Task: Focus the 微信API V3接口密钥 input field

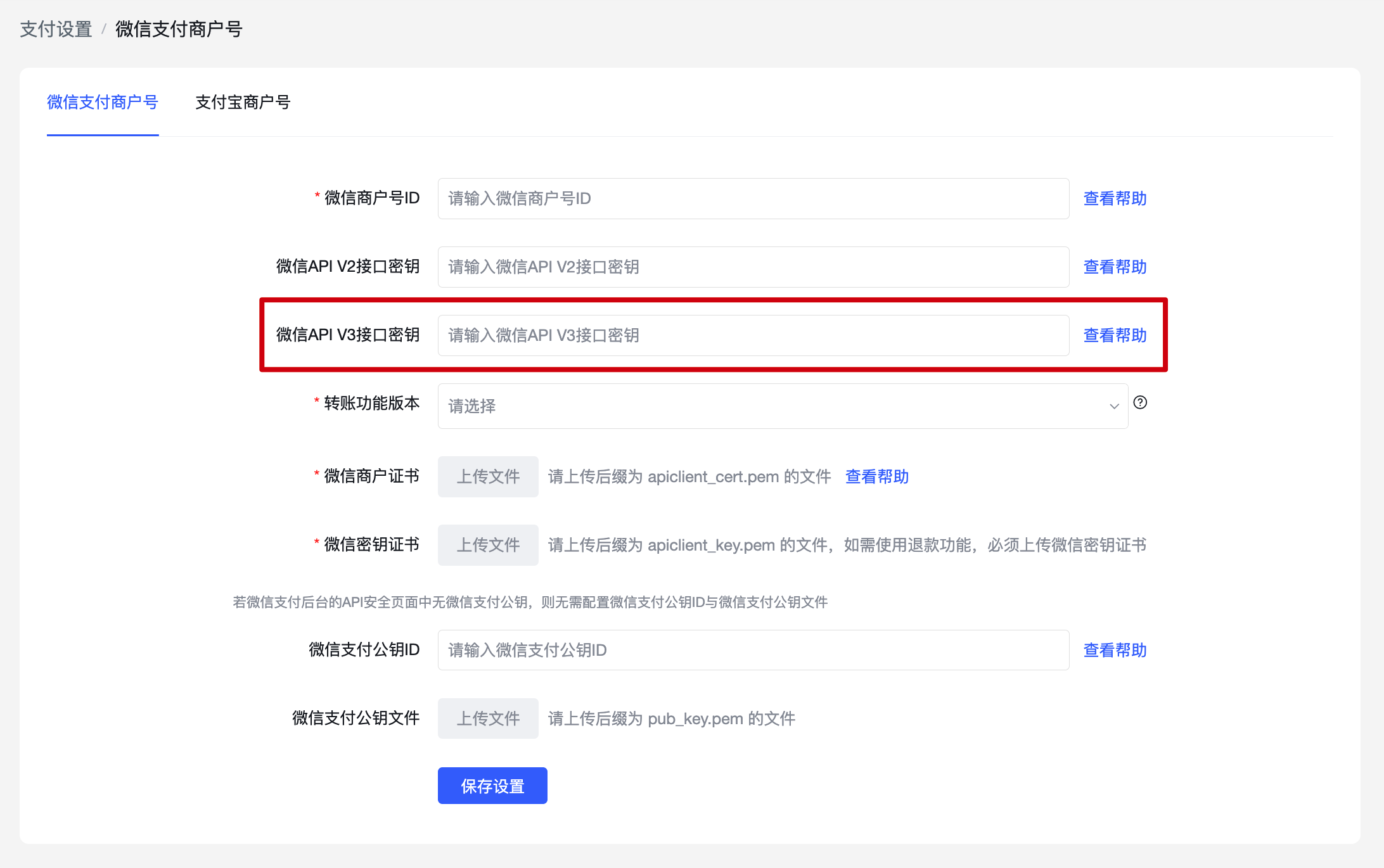Action: (x=753, y=335)
